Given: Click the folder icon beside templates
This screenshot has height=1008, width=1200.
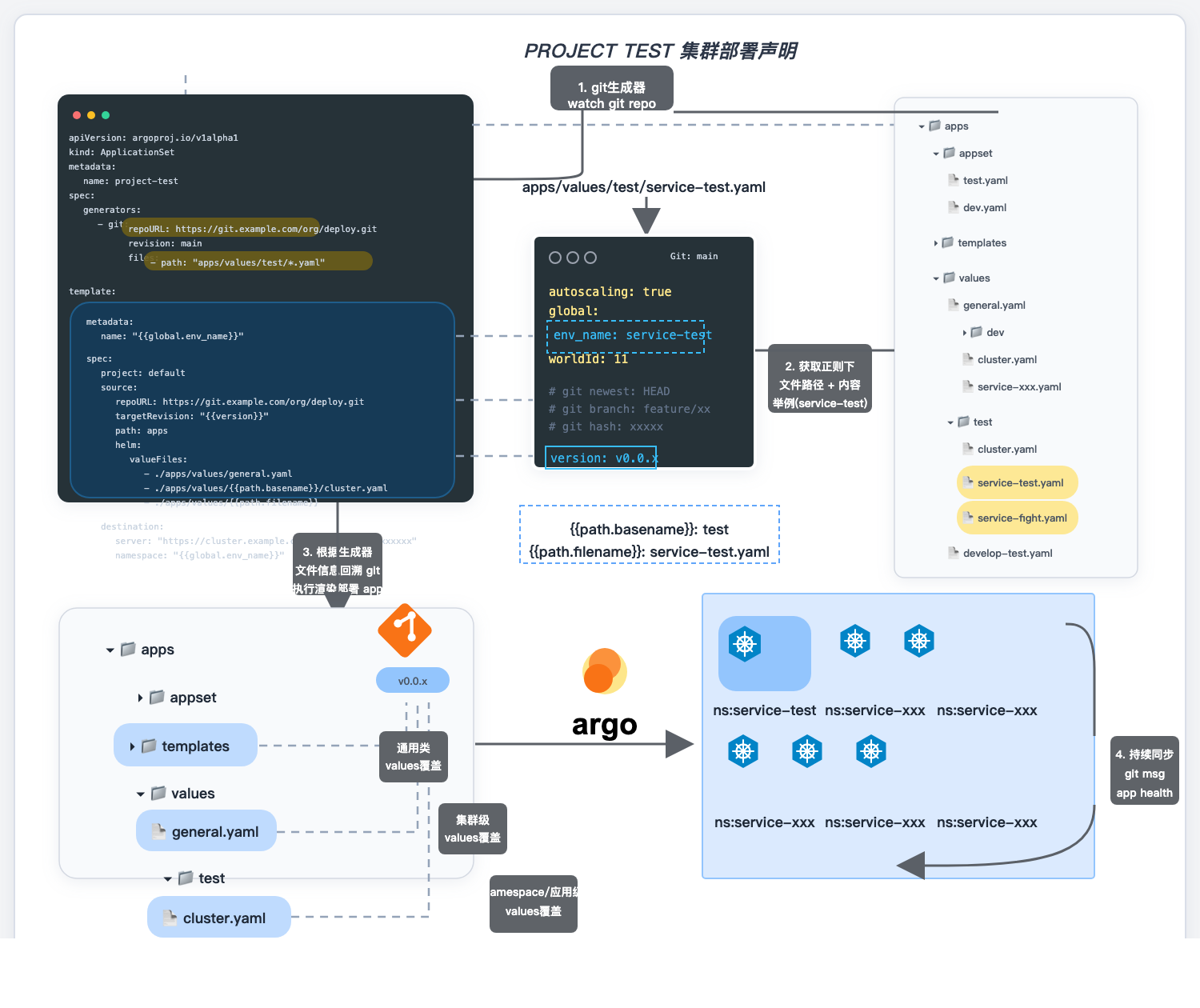Looking at the screenshot, I should point(150,746).
